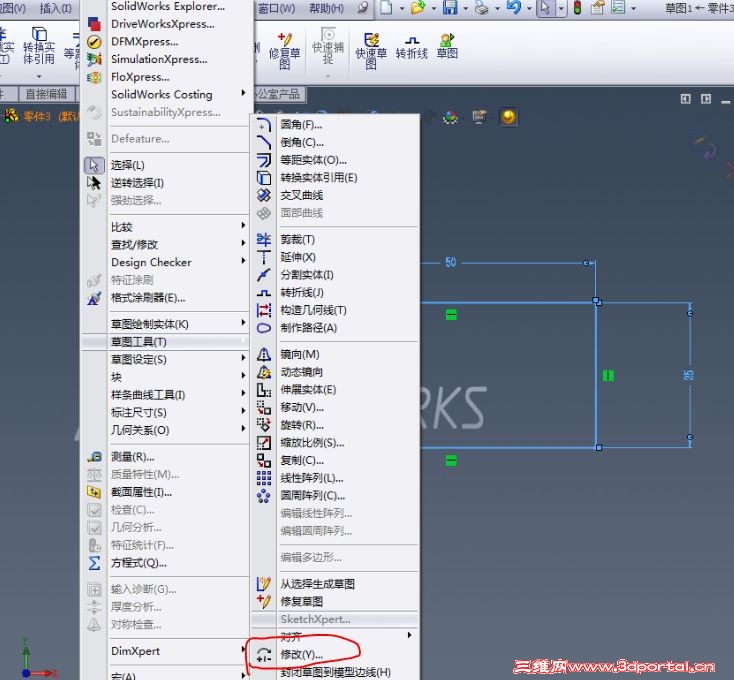734x680 pixels.
Task: Click the Undo arrow in top toolbar
Action: click(x=514, y=7)
